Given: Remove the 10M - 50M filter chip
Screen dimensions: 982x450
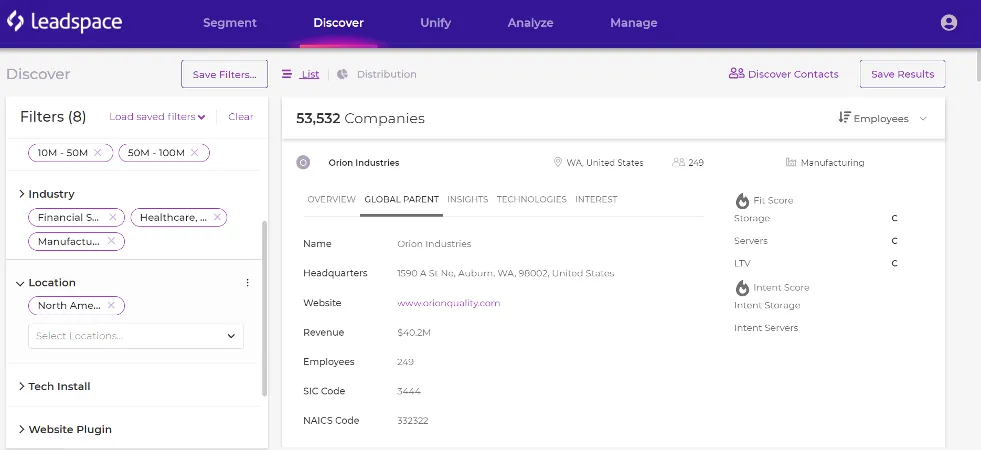Looking at the screenshot, I should click(97, 153).
